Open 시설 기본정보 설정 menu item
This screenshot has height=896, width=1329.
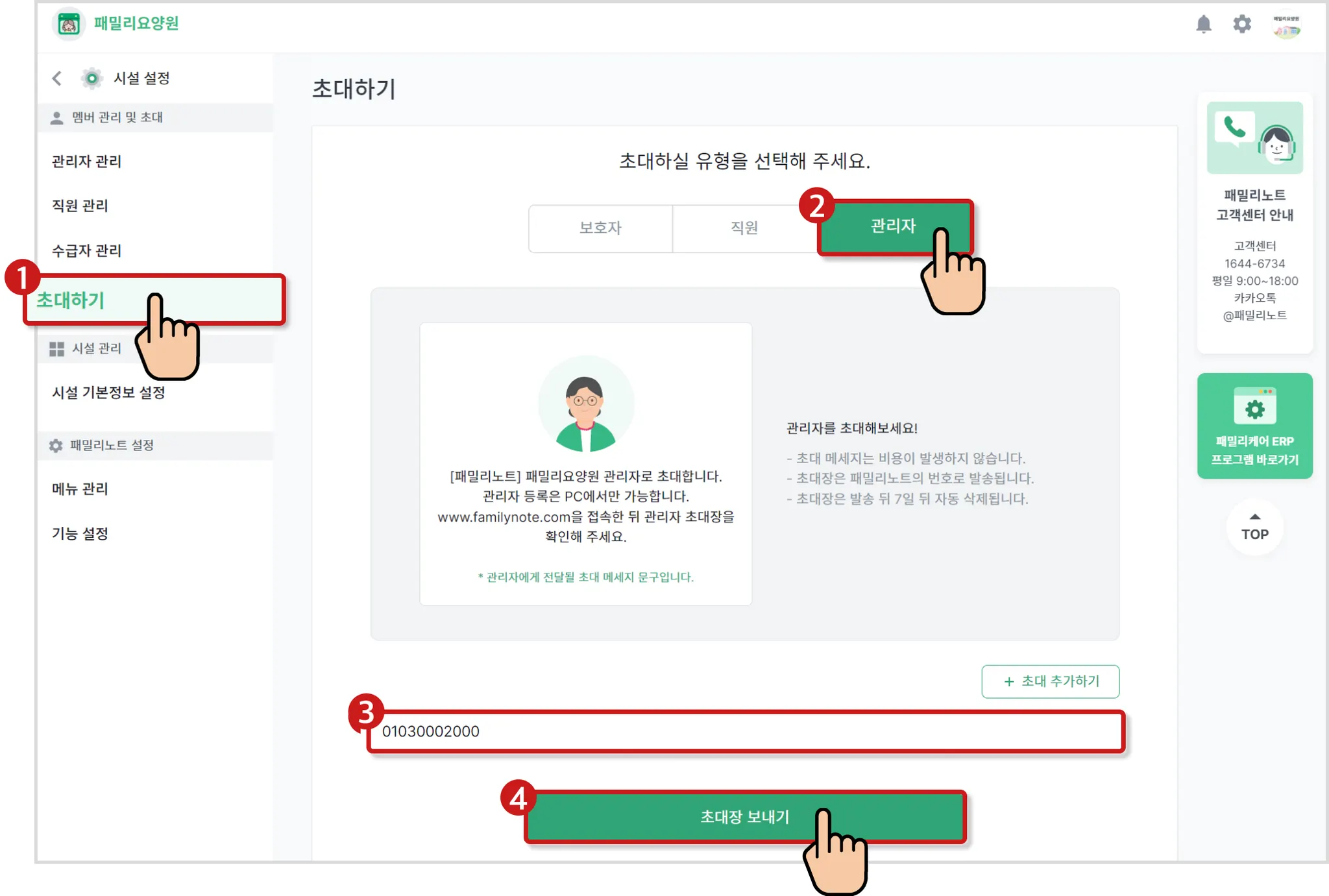click(108, 393)
